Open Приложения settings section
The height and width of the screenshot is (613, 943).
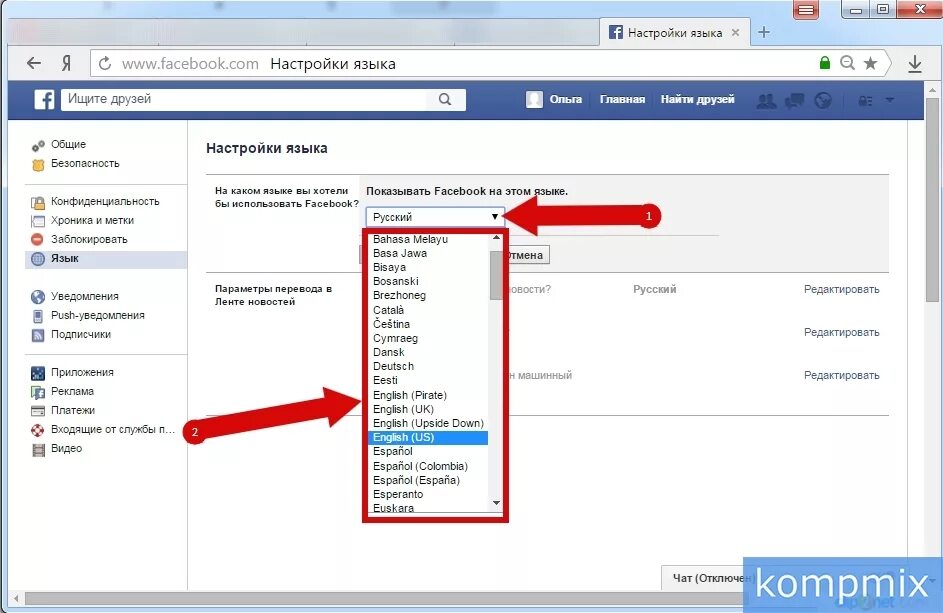[x=82, y=372]
